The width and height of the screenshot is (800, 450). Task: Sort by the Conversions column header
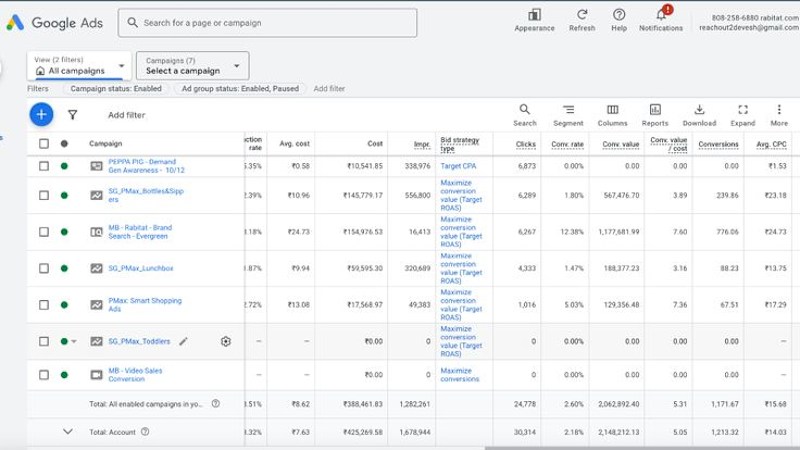(718, 144)
